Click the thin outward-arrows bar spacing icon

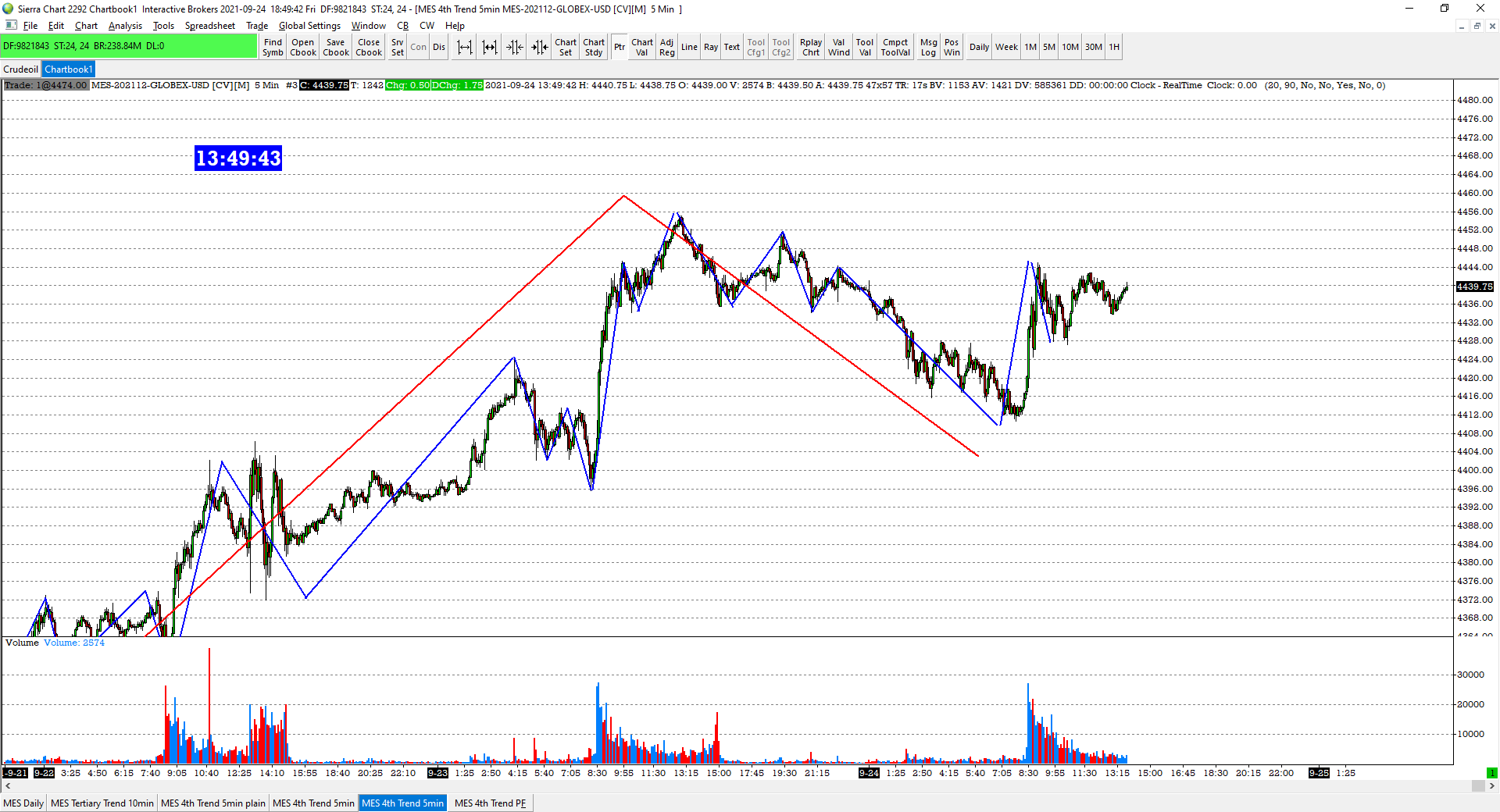465,48
